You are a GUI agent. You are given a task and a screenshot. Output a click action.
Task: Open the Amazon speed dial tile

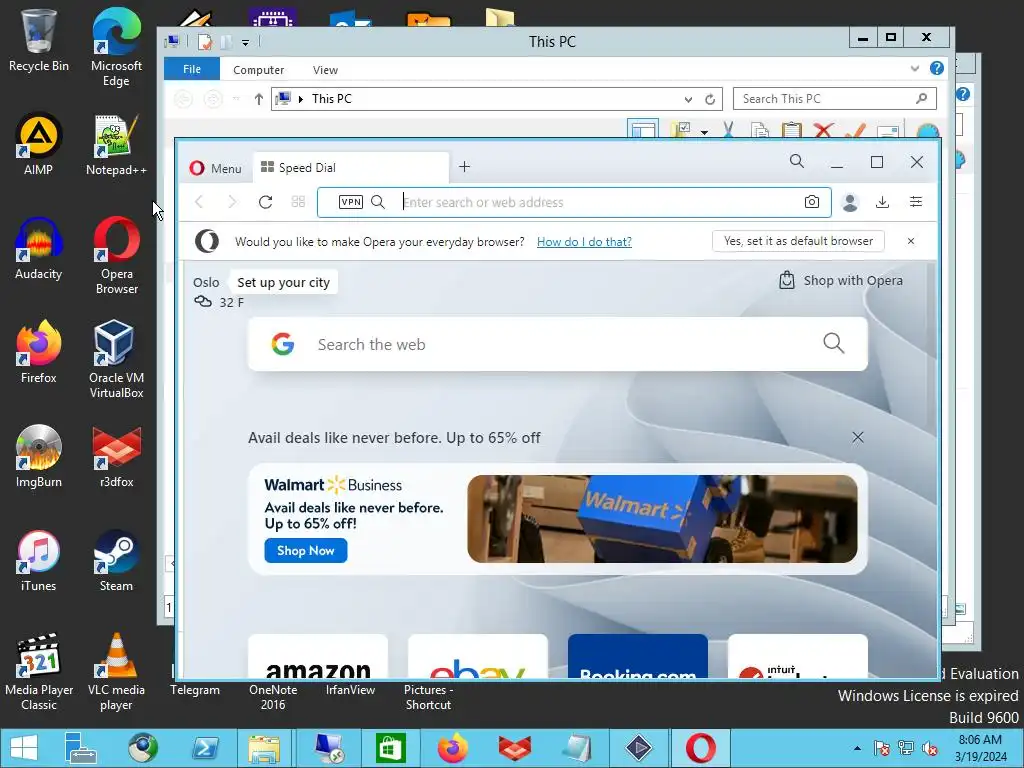[318, 657]
